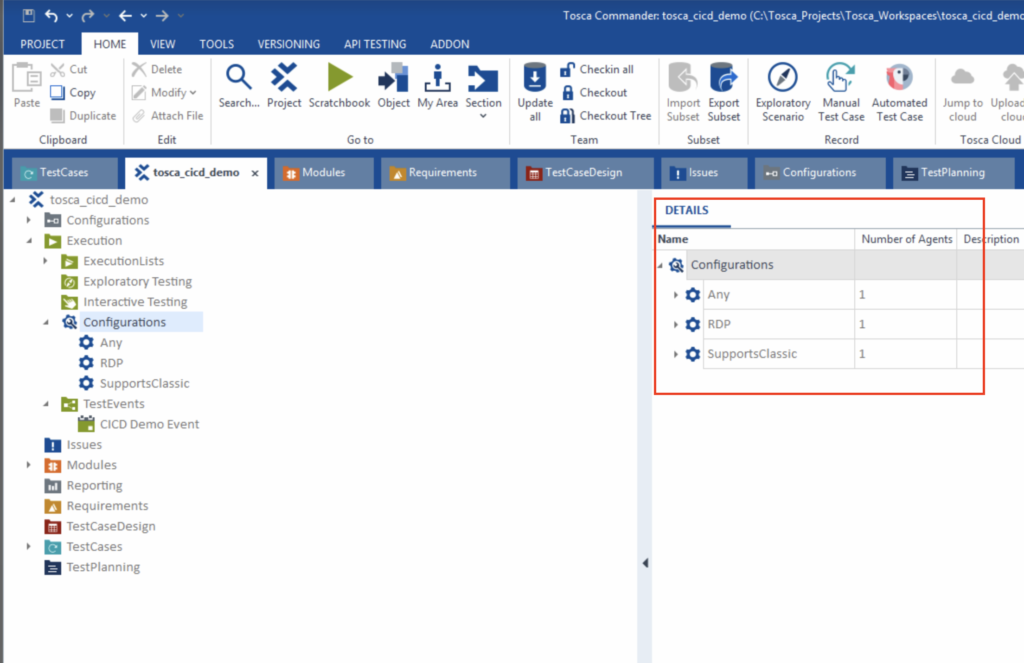Image resolution: width=1024 pixels, height=663 pixels.
Task: Expand the RDP row in Details table
Action: [675, 325]
